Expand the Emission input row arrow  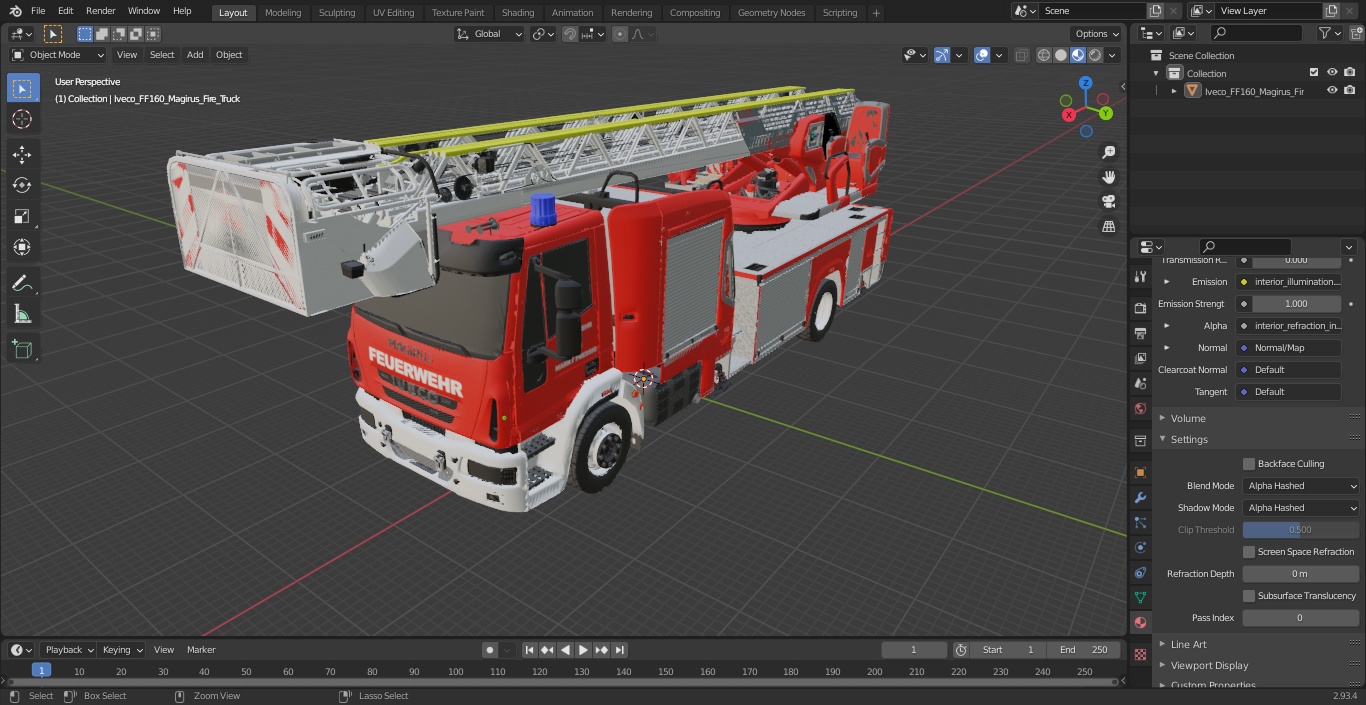point(1166,282)
